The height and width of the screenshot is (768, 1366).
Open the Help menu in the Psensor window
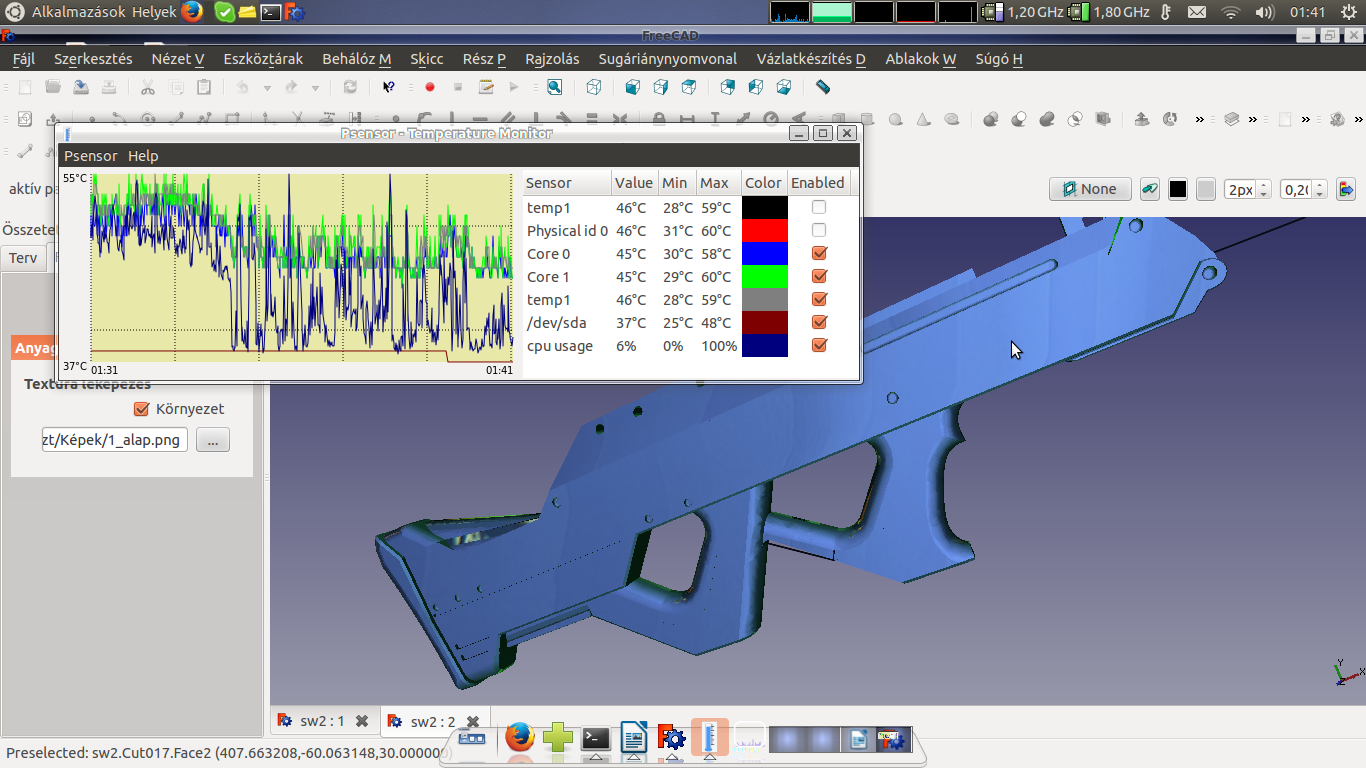point(143,156)
